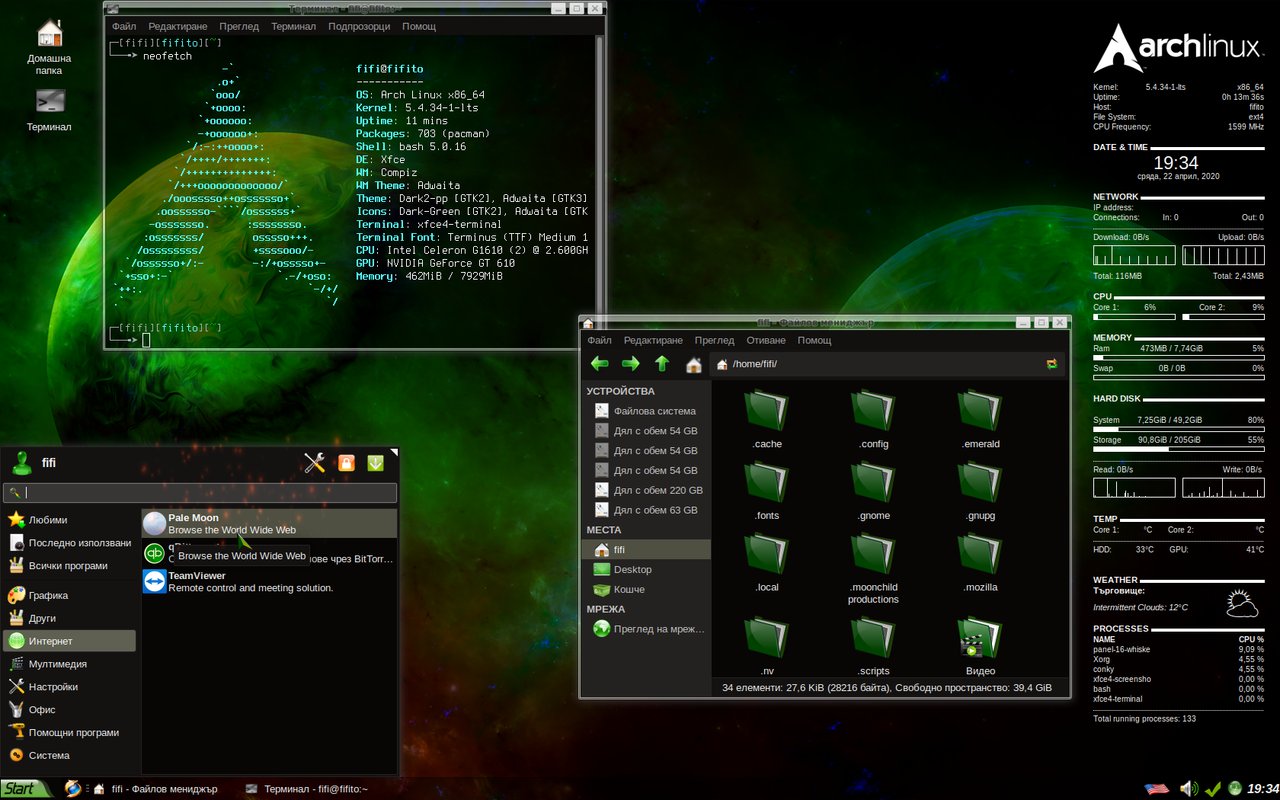Open Преглед menu in file manager
The height and width of the screenshot is (800, 1280).
[714, 340]
